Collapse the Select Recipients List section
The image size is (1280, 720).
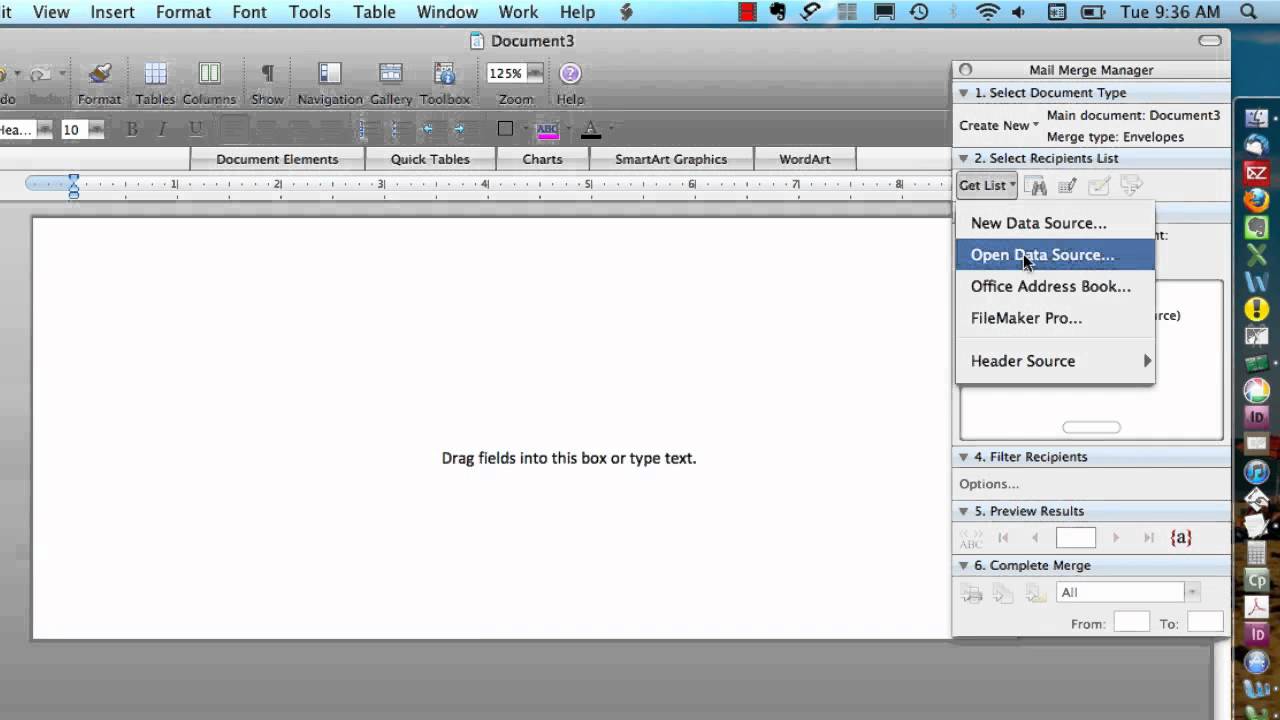pos(964,159)
